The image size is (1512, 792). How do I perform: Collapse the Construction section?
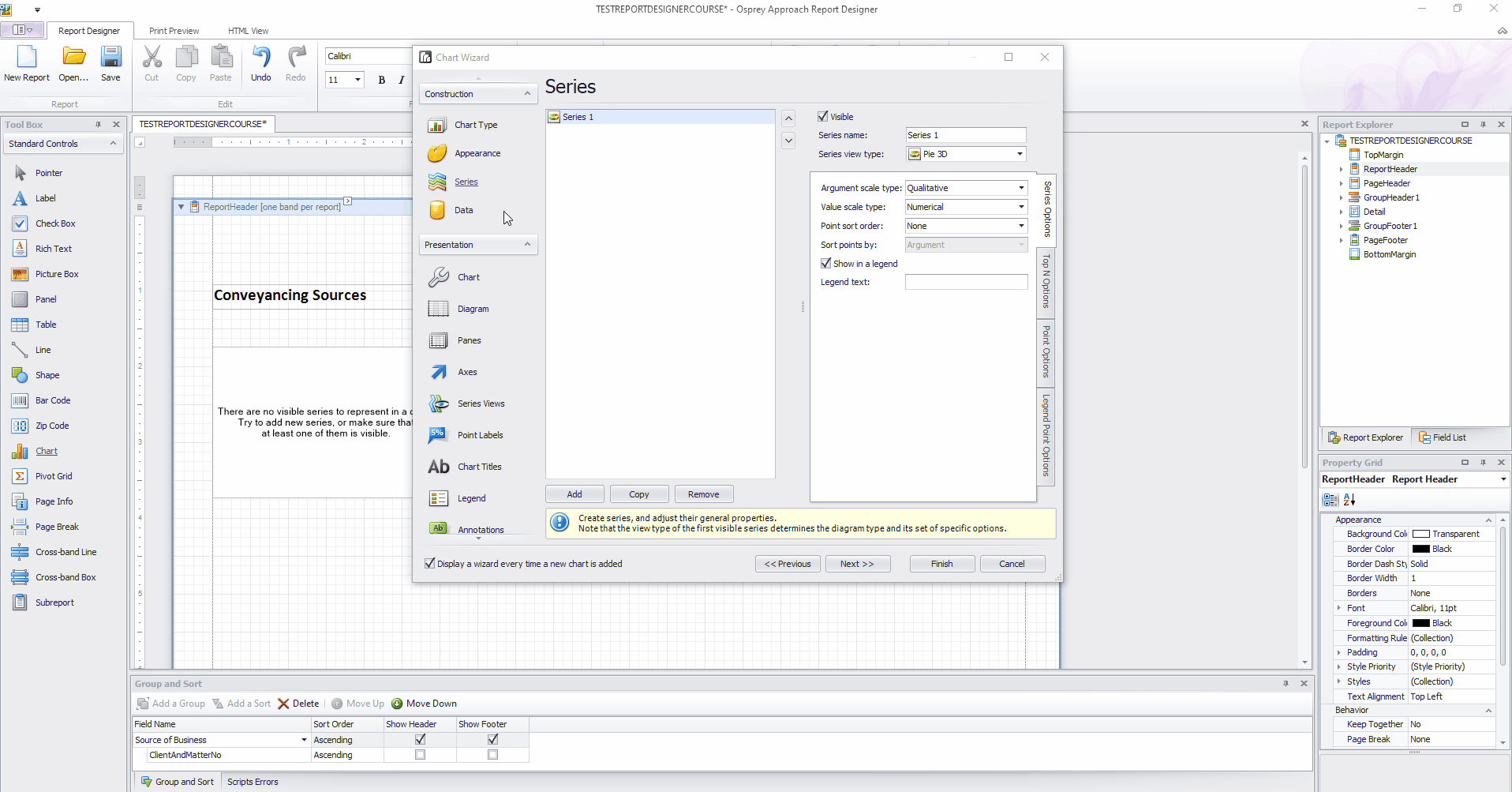point(527,94)
